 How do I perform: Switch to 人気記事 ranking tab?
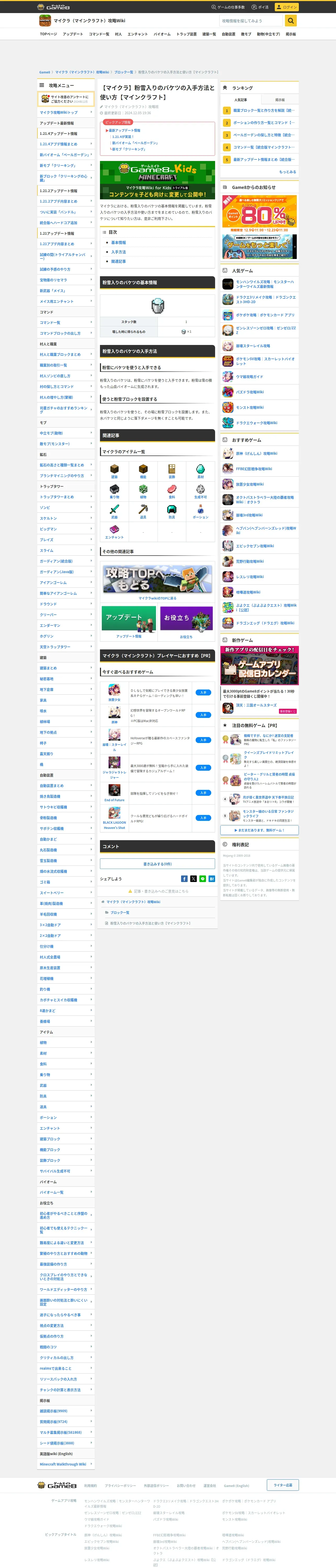click(240, 100)
